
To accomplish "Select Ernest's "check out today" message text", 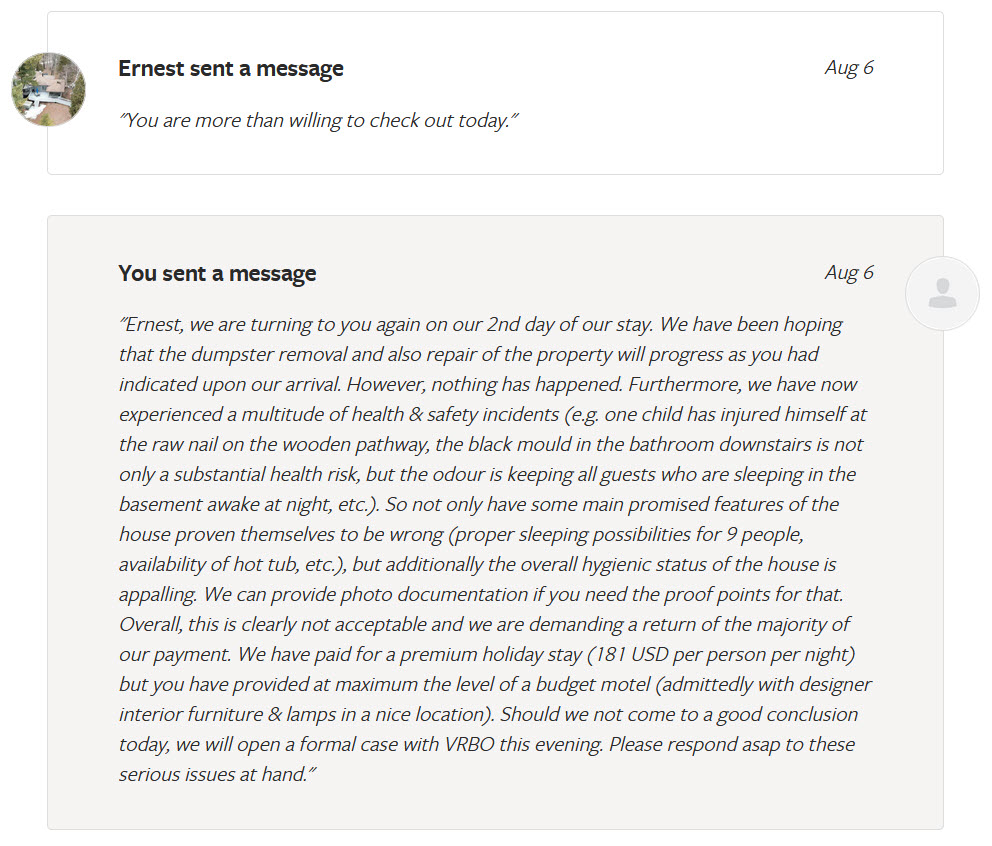I will click(x=318, y=121).
